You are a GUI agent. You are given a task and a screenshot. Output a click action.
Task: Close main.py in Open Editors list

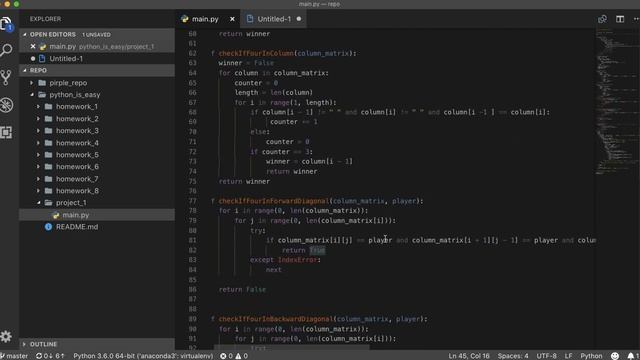click(33, 47)
